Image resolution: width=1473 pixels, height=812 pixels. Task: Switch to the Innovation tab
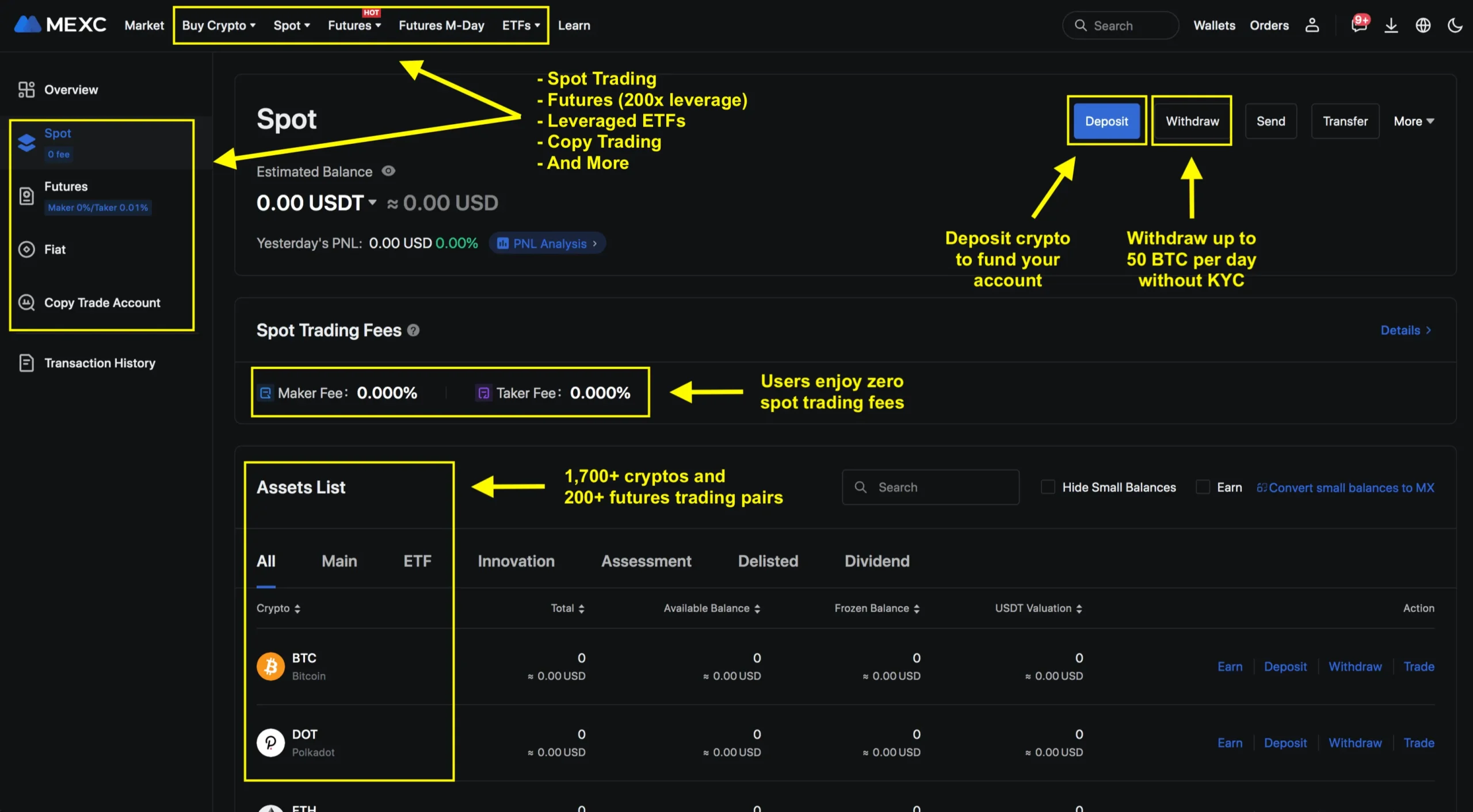pyautogui.click(x=516, y=561)
